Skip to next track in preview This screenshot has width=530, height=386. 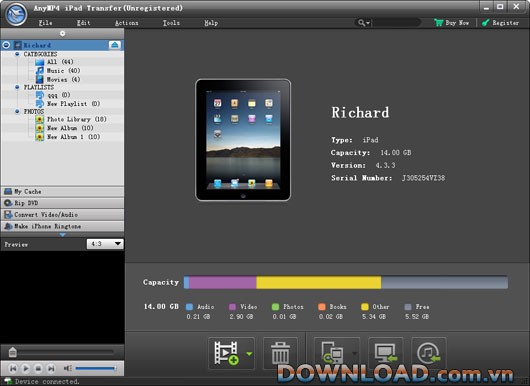pyautogui.click(x=51, y=368)
